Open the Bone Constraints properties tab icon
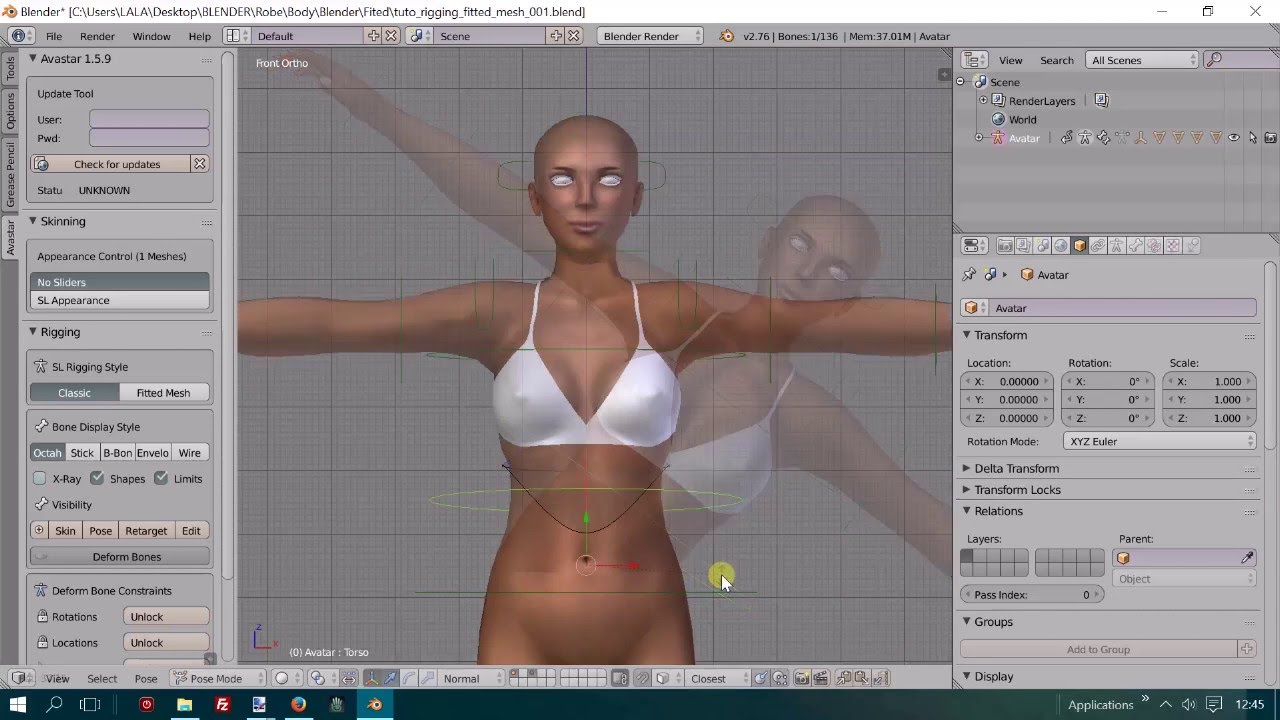1280x720 pixels. point(1154,245)
